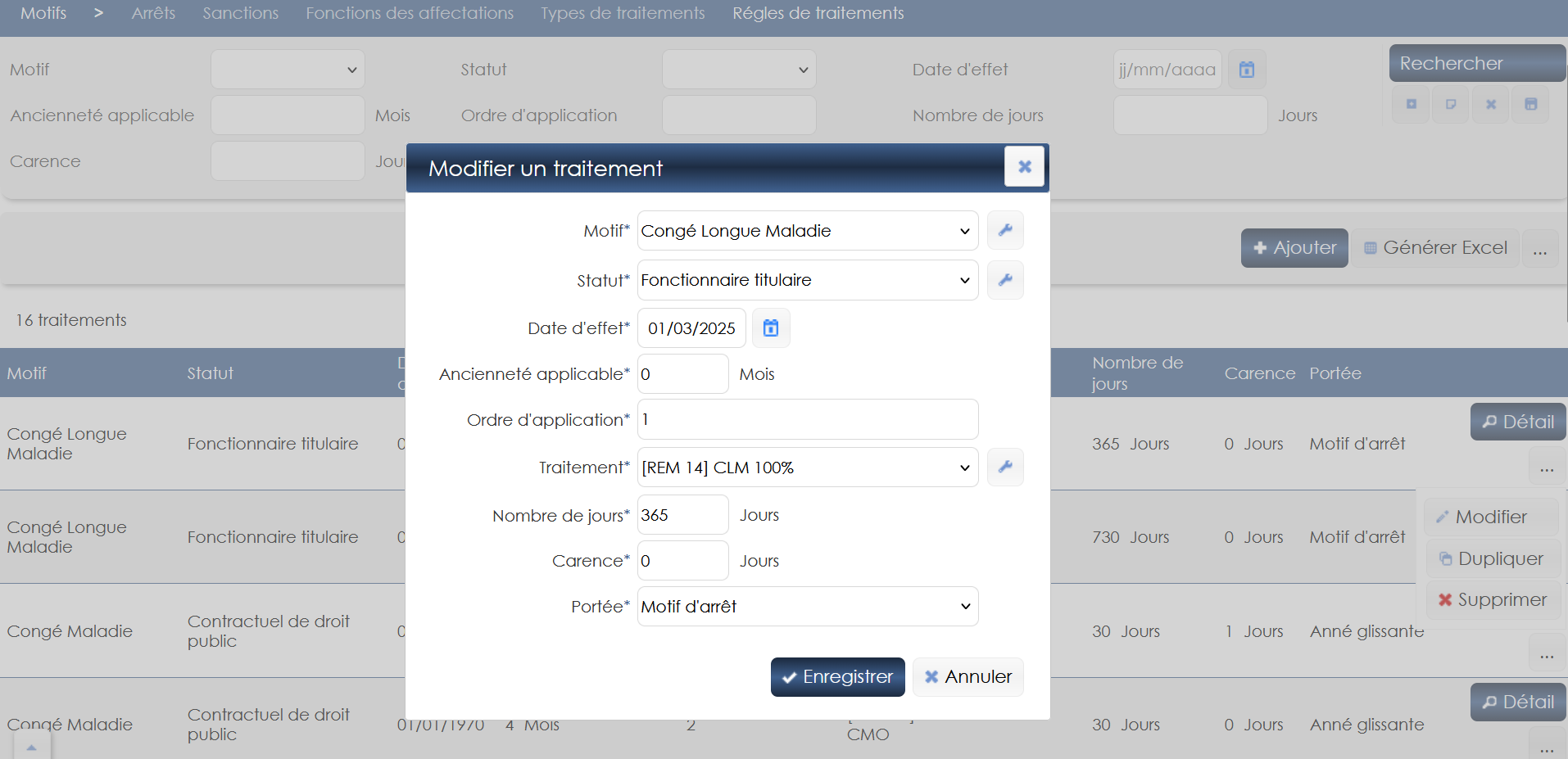Click the clear-filter X icon under Rechercher

click(x=1491, y=105)
